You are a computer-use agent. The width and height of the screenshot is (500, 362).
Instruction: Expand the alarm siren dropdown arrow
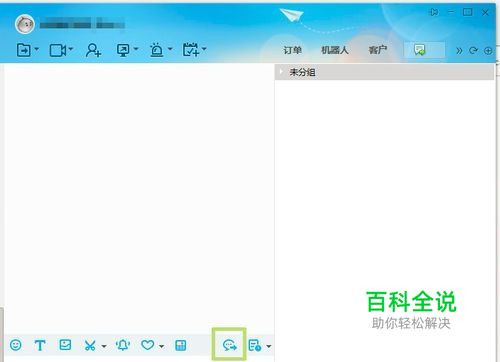170,49
